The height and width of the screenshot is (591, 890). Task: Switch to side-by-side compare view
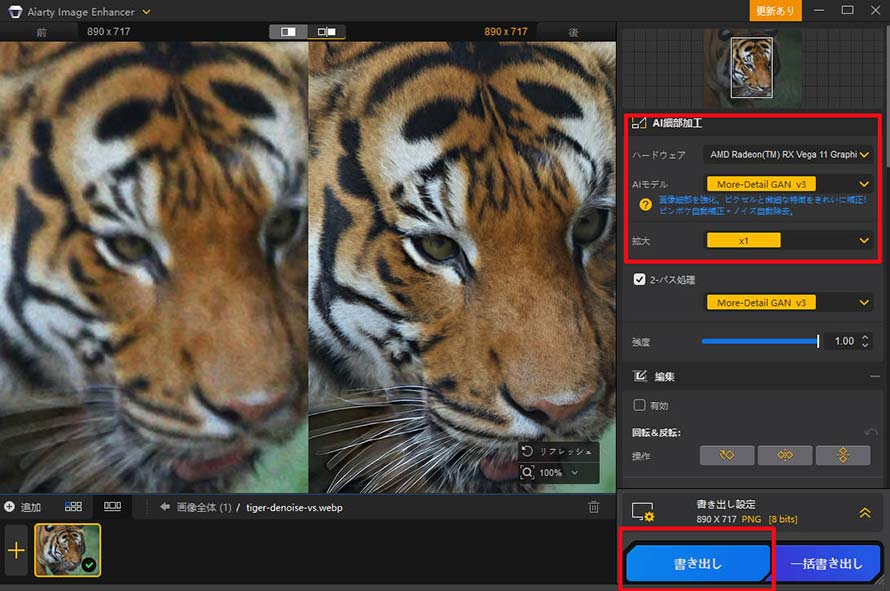326,32
